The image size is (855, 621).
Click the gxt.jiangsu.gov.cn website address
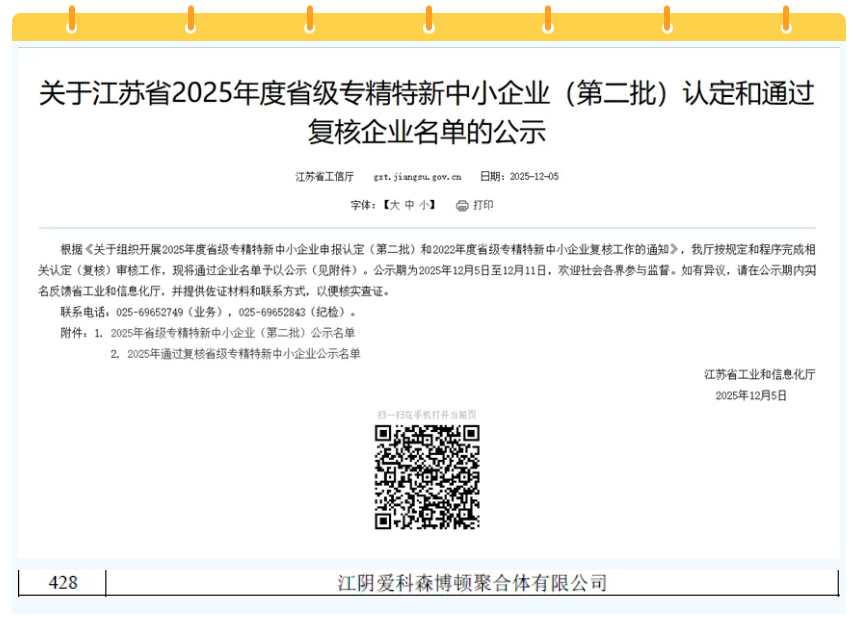click(417, 177)
